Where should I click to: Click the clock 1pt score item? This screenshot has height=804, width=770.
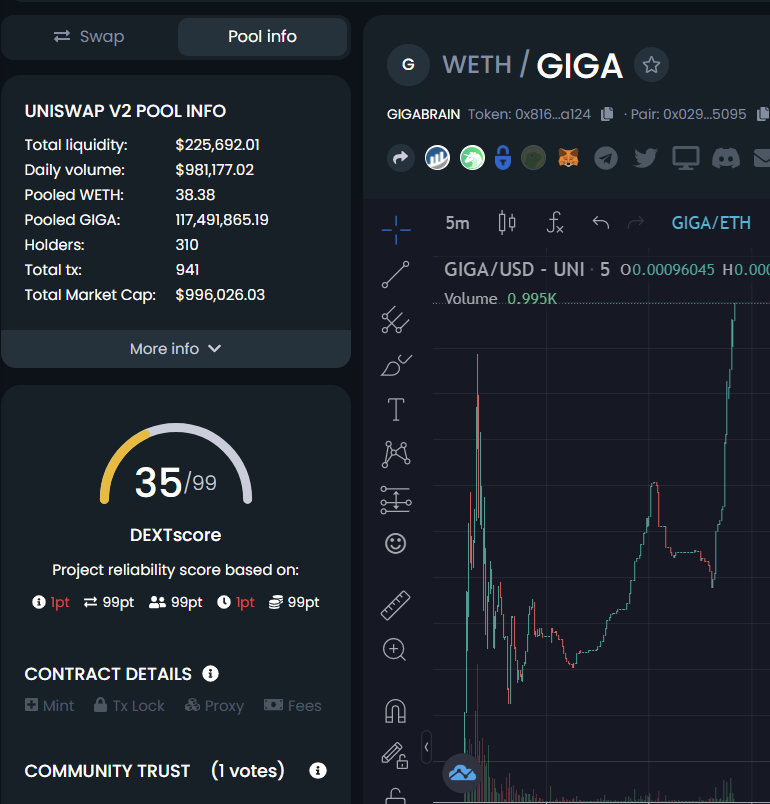[x=236, y=602]
